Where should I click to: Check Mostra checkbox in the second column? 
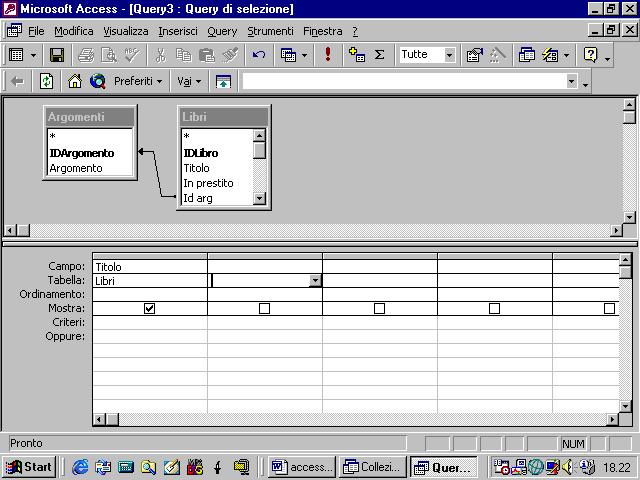(264, 309)
